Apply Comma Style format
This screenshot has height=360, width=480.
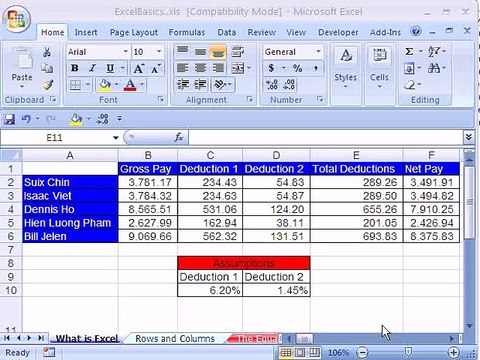point(315,68)
